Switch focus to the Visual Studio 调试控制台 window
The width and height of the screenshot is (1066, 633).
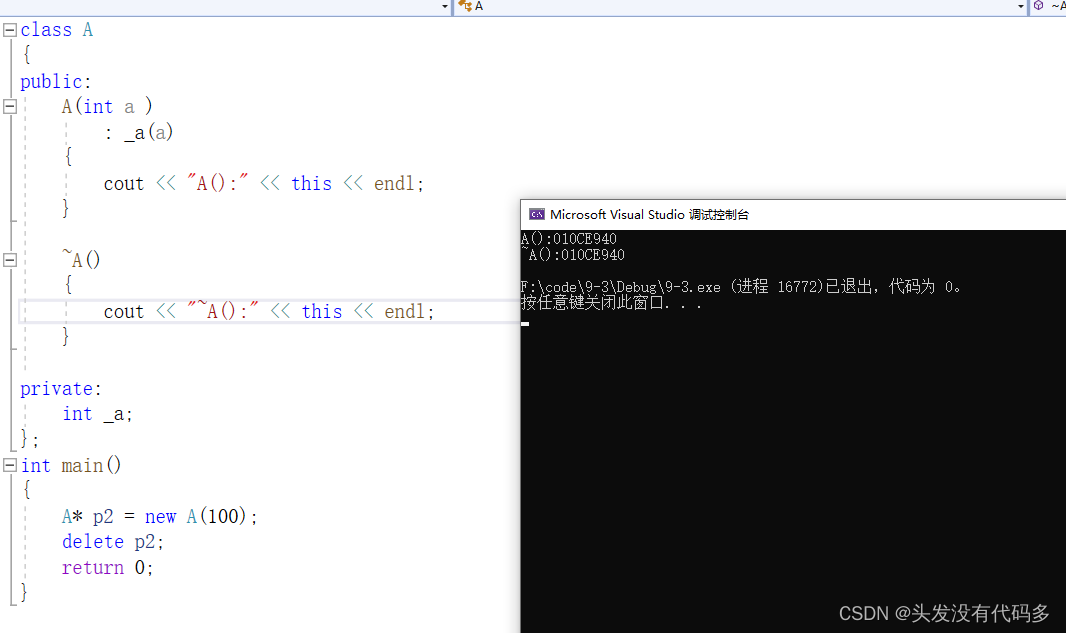[x=700, y=213]
